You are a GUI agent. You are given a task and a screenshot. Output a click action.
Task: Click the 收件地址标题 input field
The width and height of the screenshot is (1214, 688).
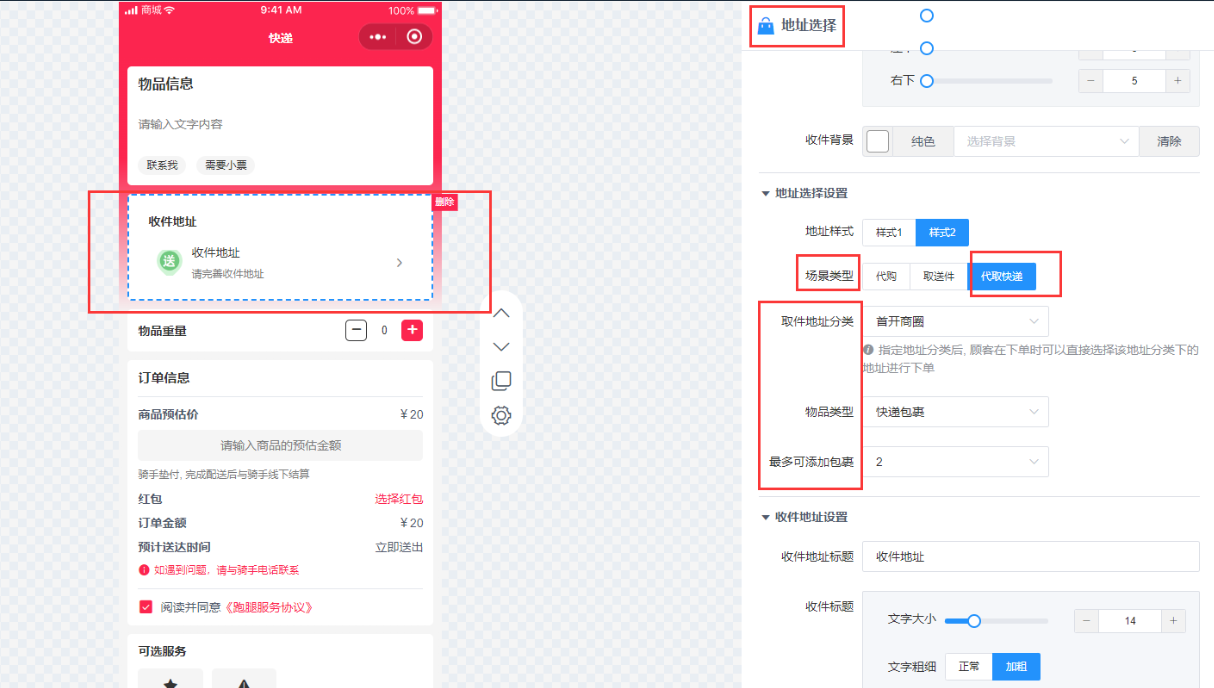point(1031,556)
